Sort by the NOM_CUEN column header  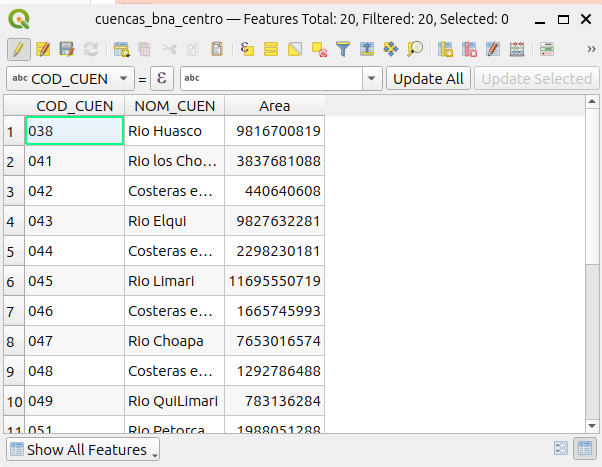(x=174, y=105)
